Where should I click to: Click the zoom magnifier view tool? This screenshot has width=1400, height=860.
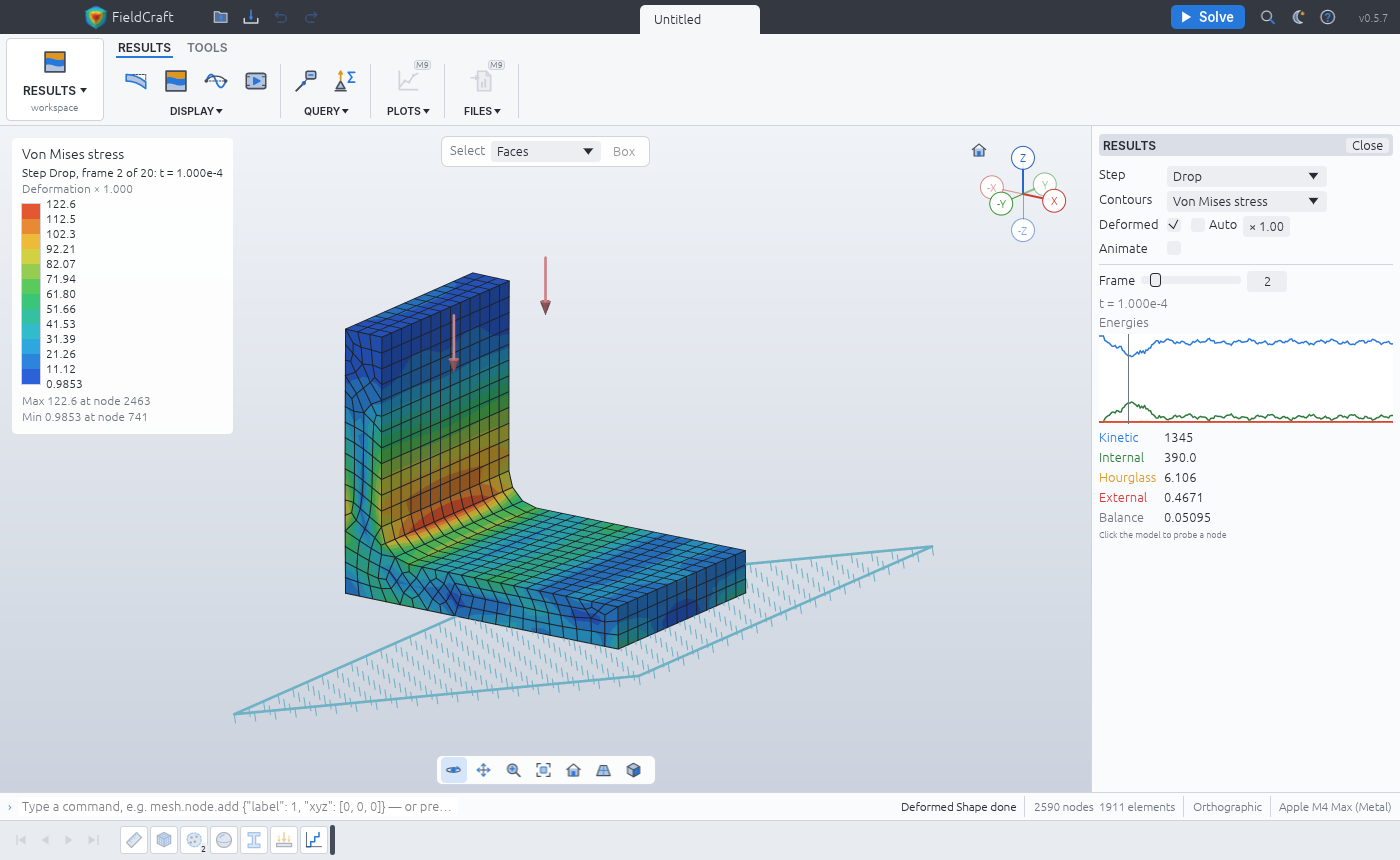(x=514, y=770)
